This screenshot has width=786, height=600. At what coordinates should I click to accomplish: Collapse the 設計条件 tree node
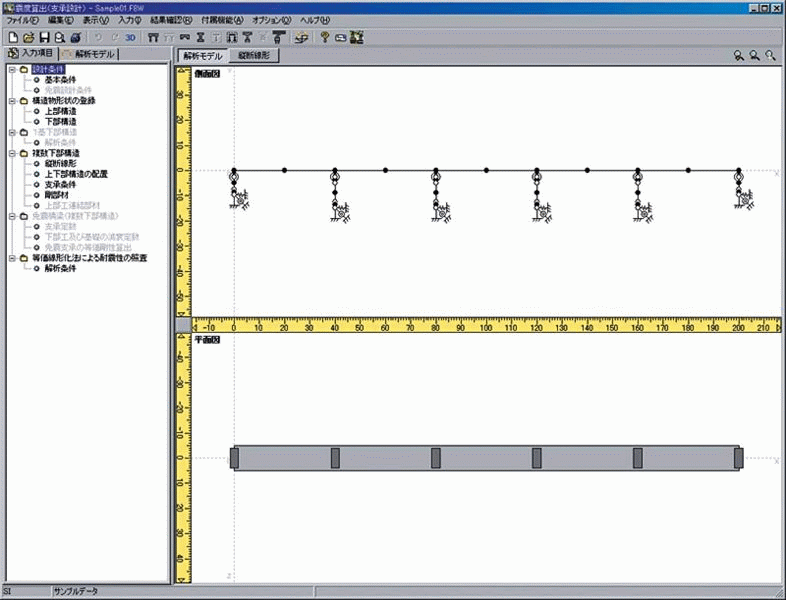tap(10, 70)
